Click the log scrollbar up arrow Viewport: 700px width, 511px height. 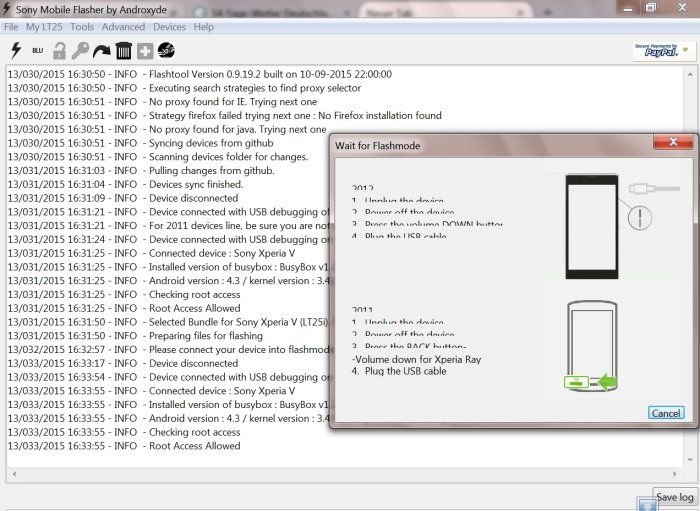(690, 74)
